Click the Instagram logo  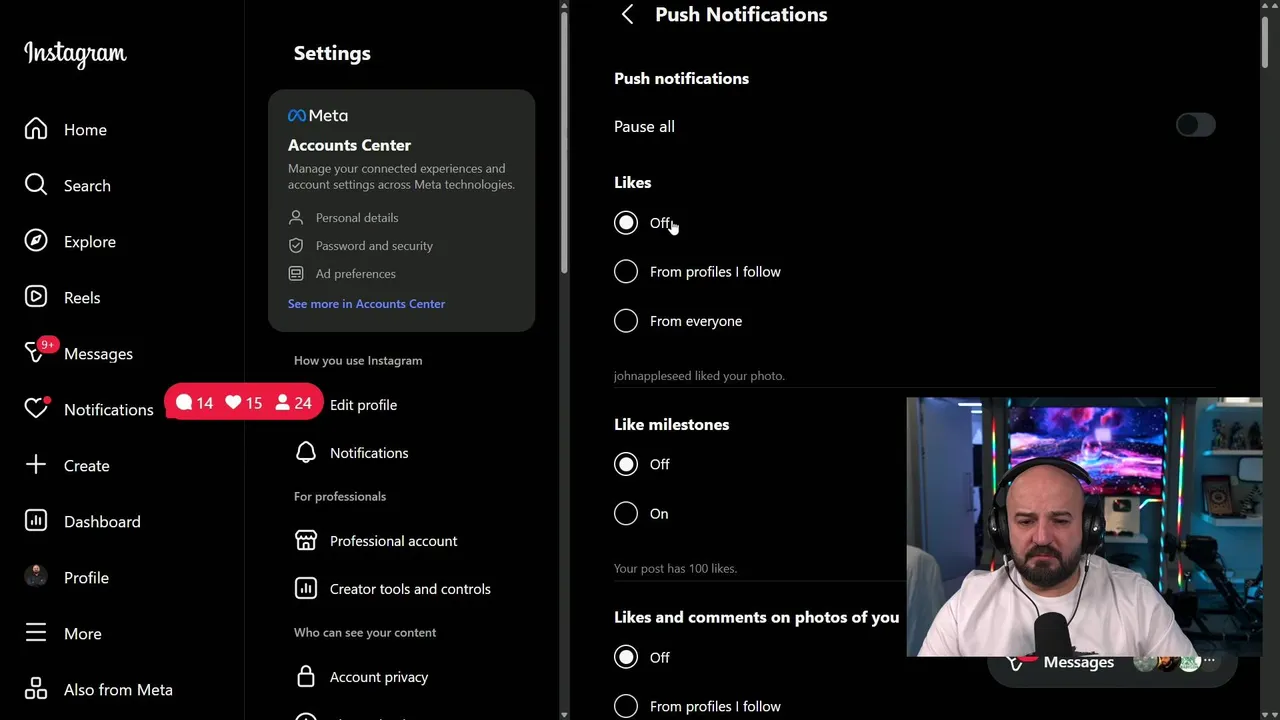click(x=75, y=54)
